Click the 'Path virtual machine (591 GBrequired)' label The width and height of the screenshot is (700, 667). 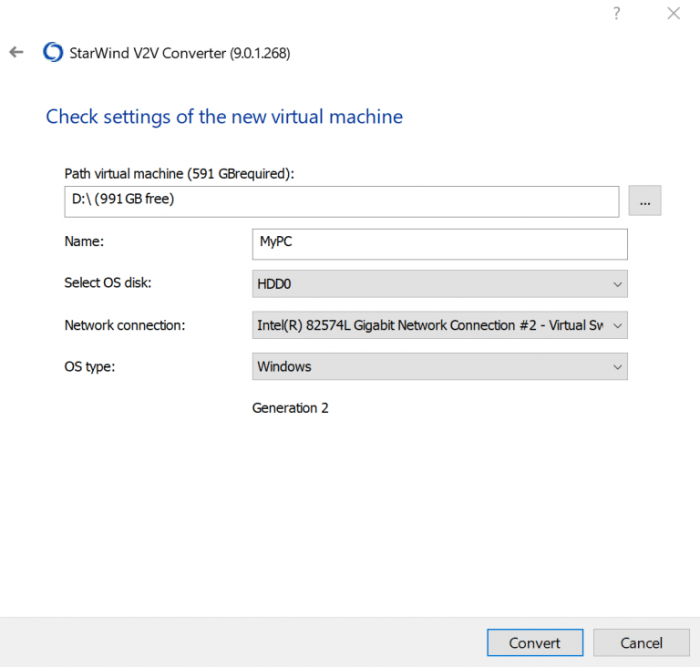179,174
